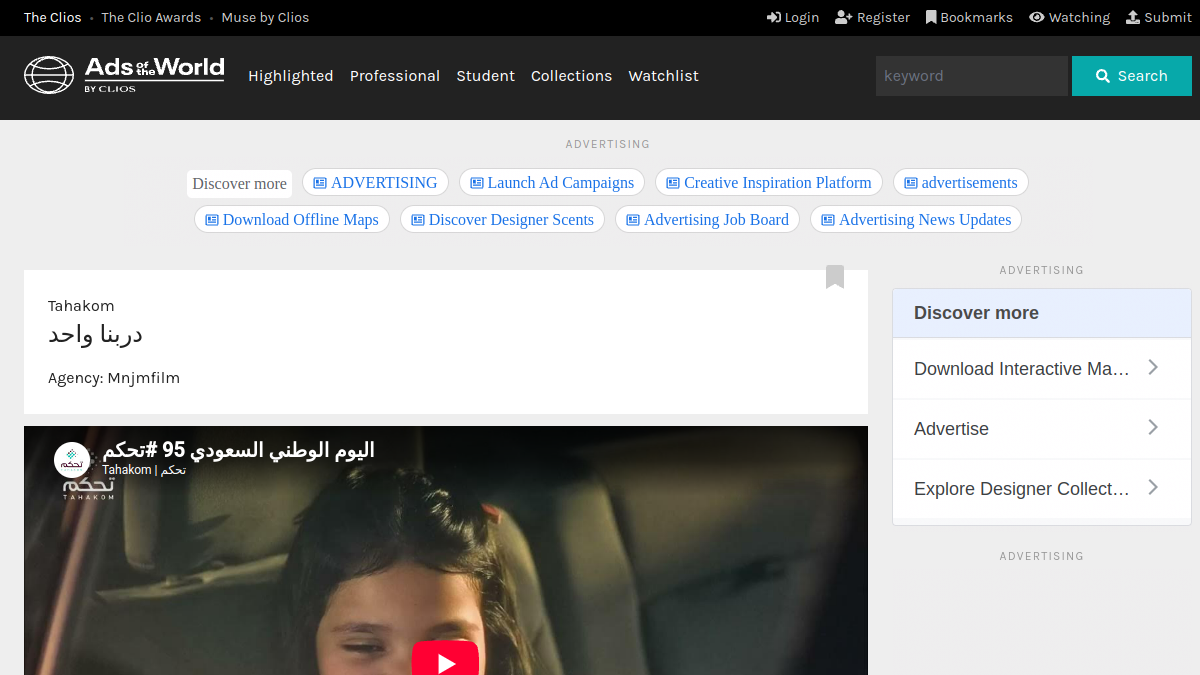Click the Arabic video title in player
This screenshot has height=675, width=1200.
pyautogui.click(x=238, y=450)
